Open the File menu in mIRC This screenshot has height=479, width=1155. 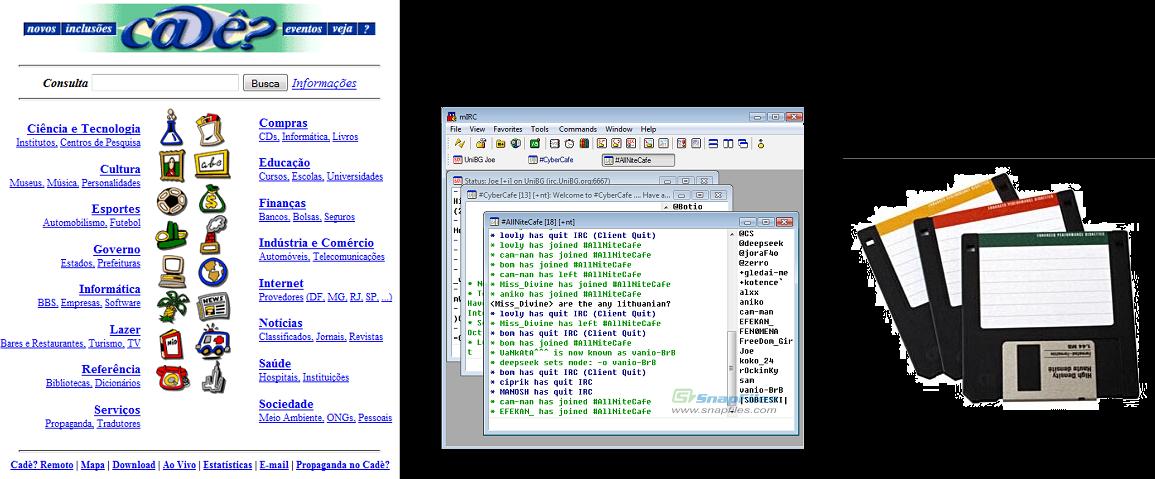pyautogui.click(x=456, y=129)
